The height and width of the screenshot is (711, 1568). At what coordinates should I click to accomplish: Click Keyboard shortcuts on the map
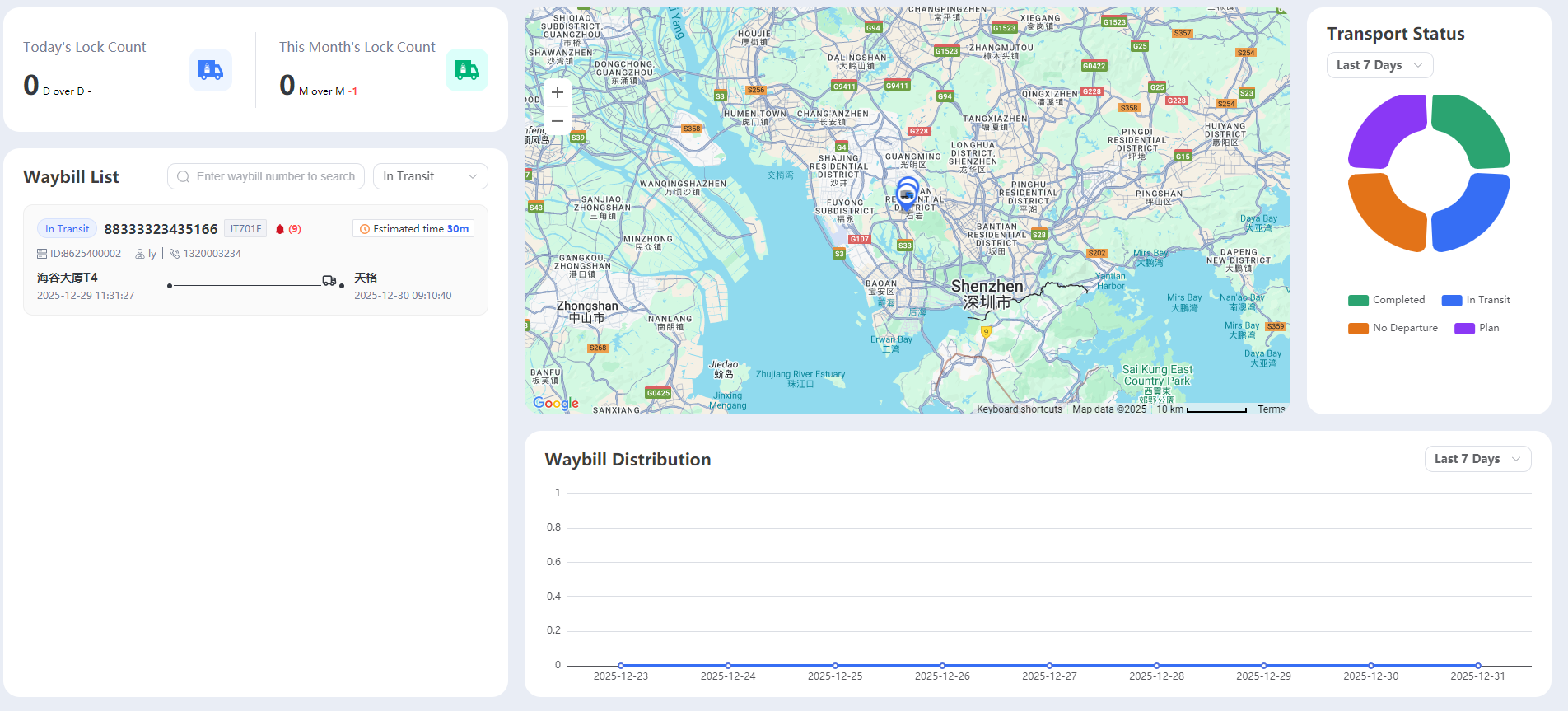1019,409
